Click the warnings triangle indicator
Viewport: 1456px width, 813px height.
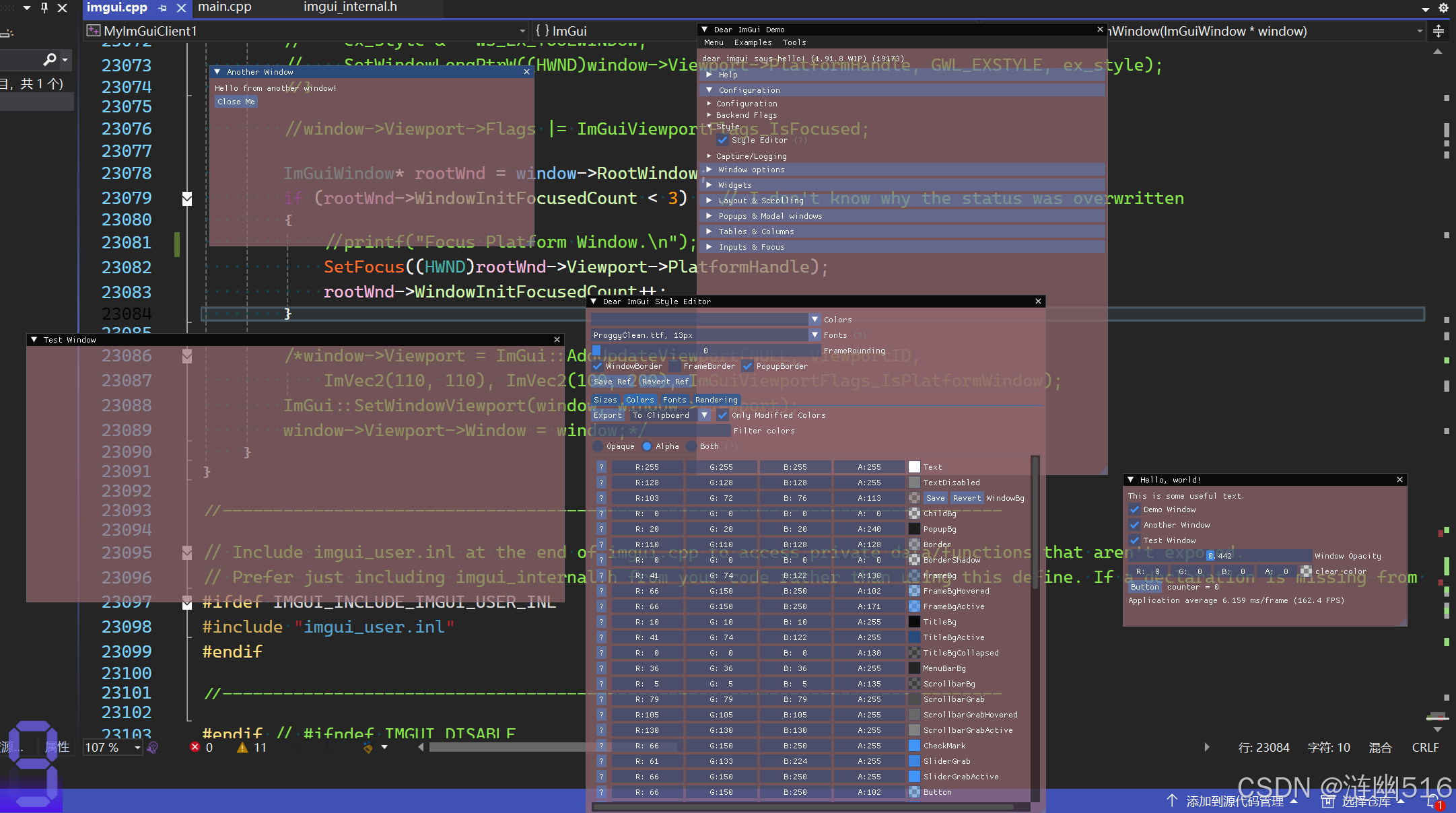coord(242,747)
